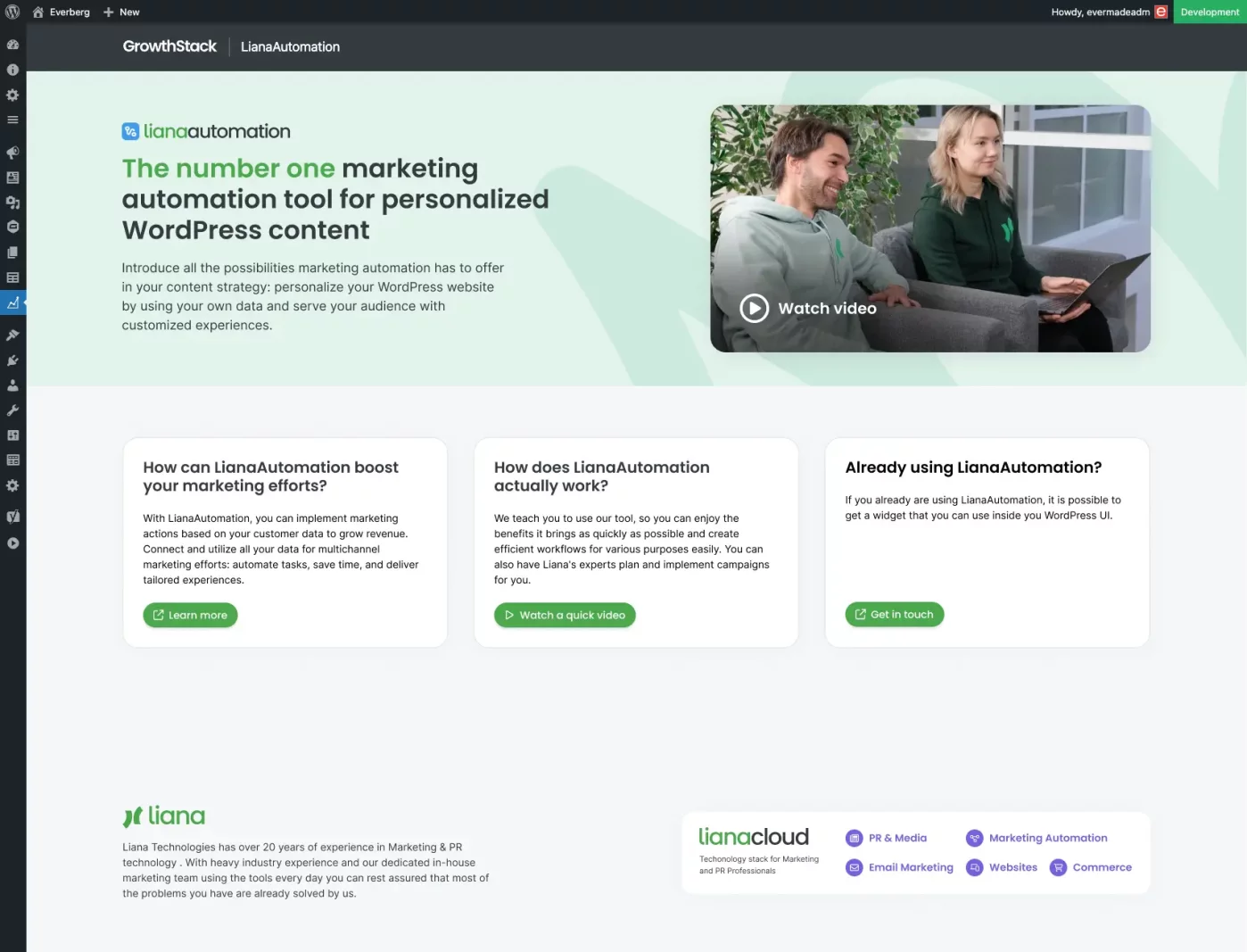Click the Yoast SEO icon in sidebar
The image size is (1247, 952).
click(x=12, y=516)
